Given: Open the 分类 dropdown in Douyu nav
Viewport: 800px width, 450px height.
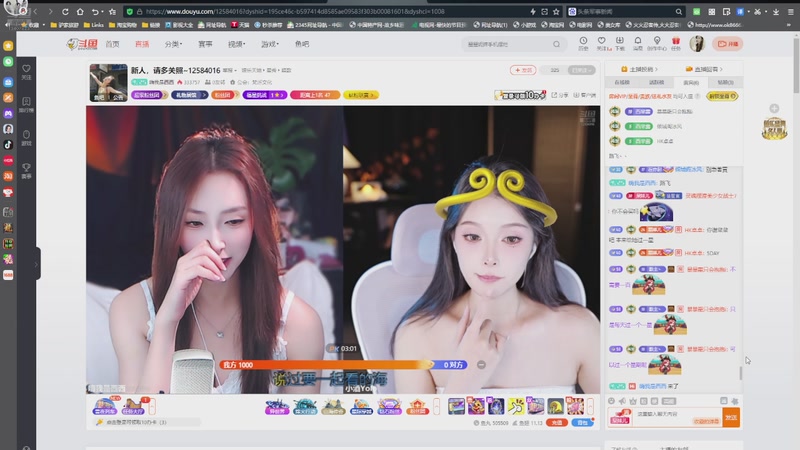Looking at the screenshot, I should [x=173, y=44].
